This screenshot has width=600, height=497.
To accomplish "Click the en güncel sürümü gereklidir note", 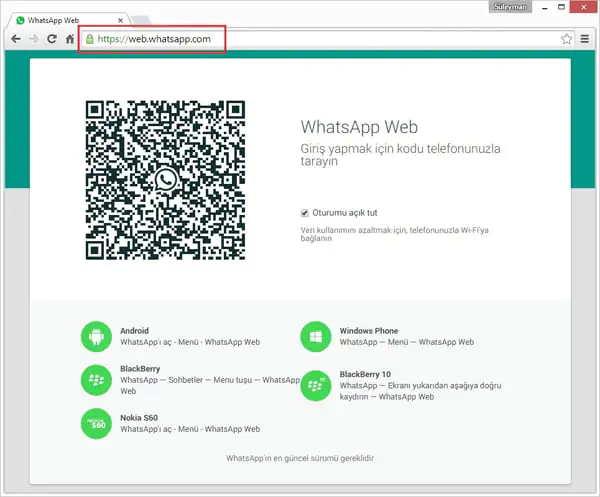I will (300, 458).
